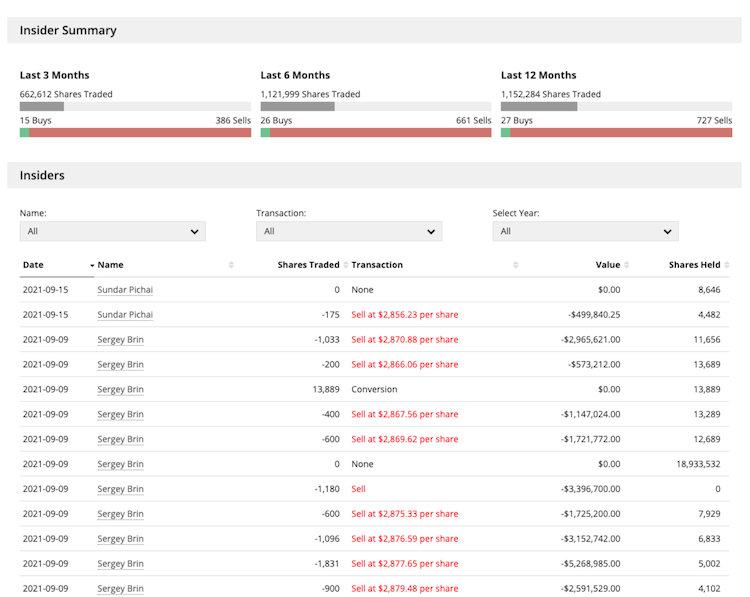750x597 pixels.
Task: Click the sort arrow beside the Date header
Action: [92, 265]
